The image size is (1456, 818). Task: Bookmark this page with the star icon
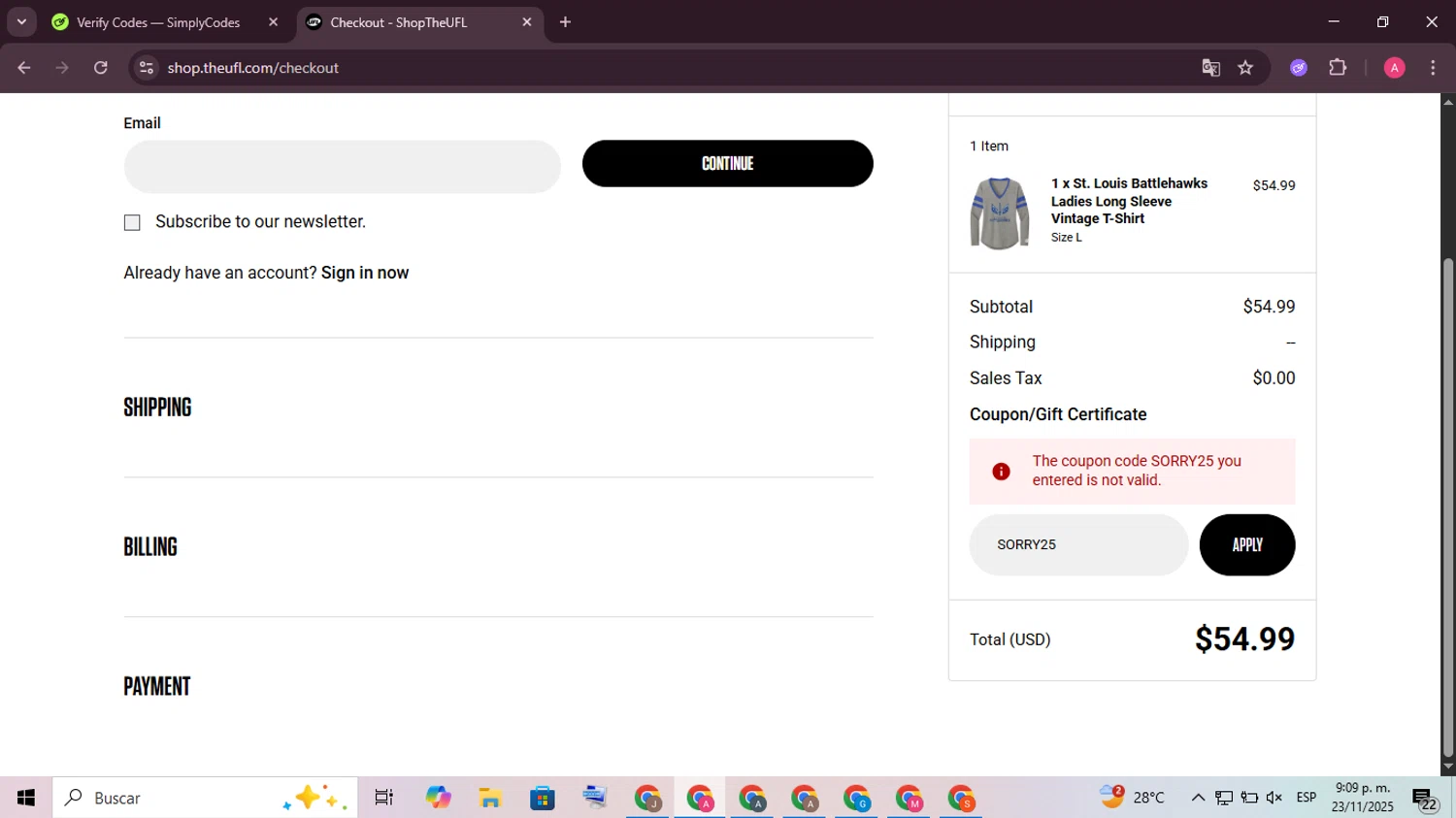pos(1246,68)
